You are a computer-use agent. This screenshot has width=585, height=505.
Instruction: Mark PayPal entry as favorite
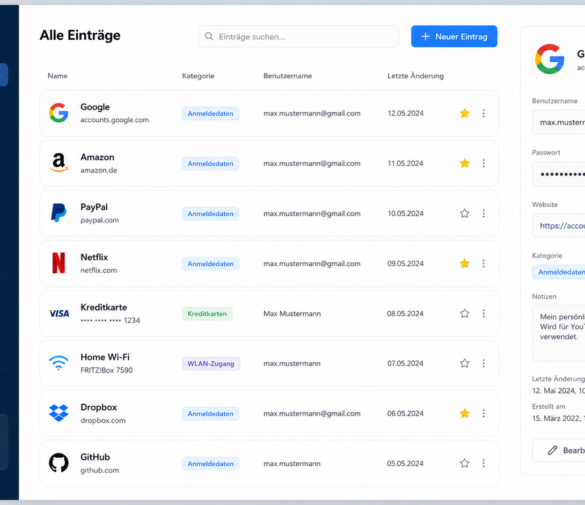point(464,213)
